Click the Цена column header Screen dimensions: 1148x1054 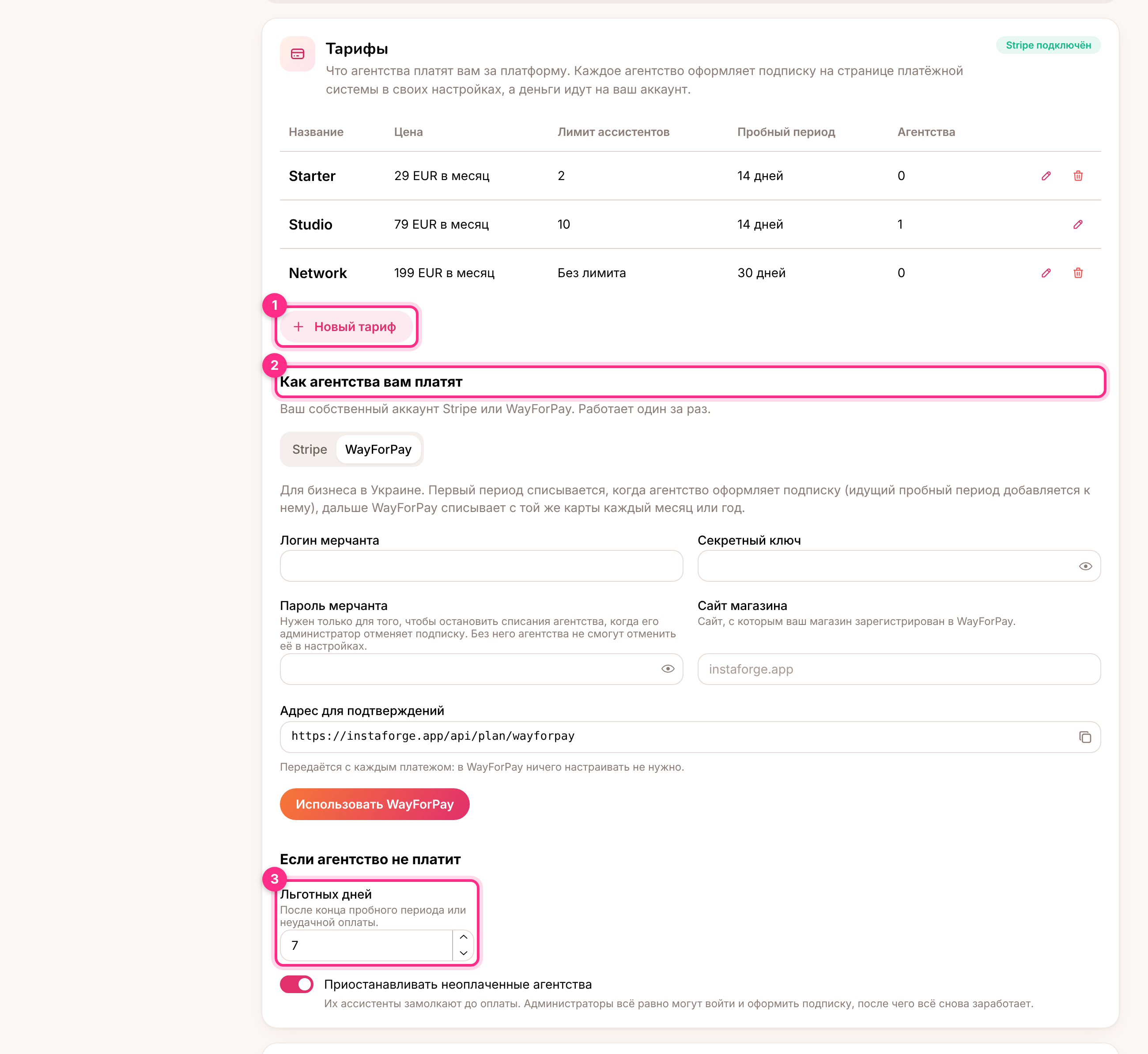coord(408,132)
